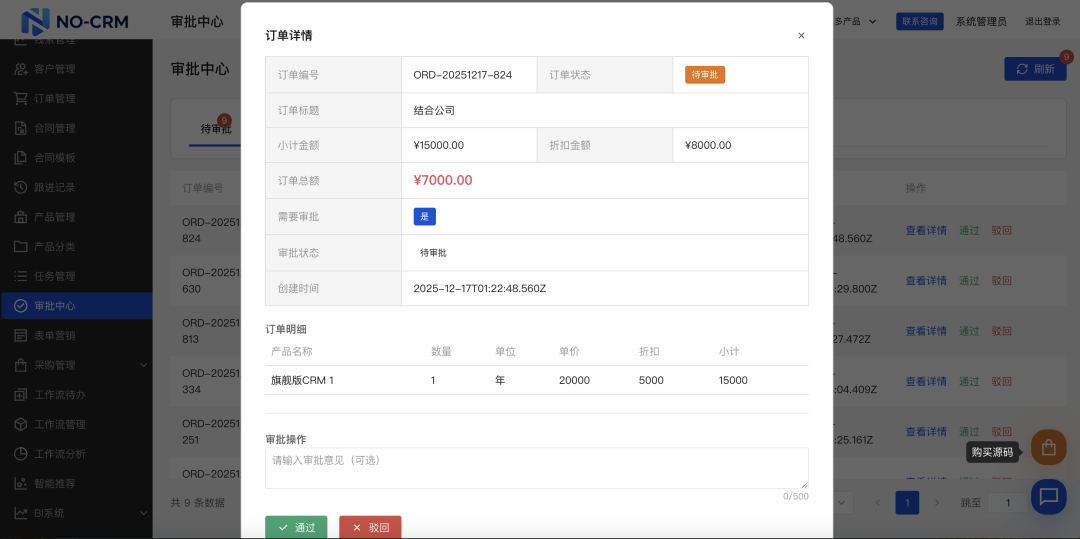Screen dimensions: 1080x539
Task: Open the blue chat bubble widget
Action: pos(1048,496)
